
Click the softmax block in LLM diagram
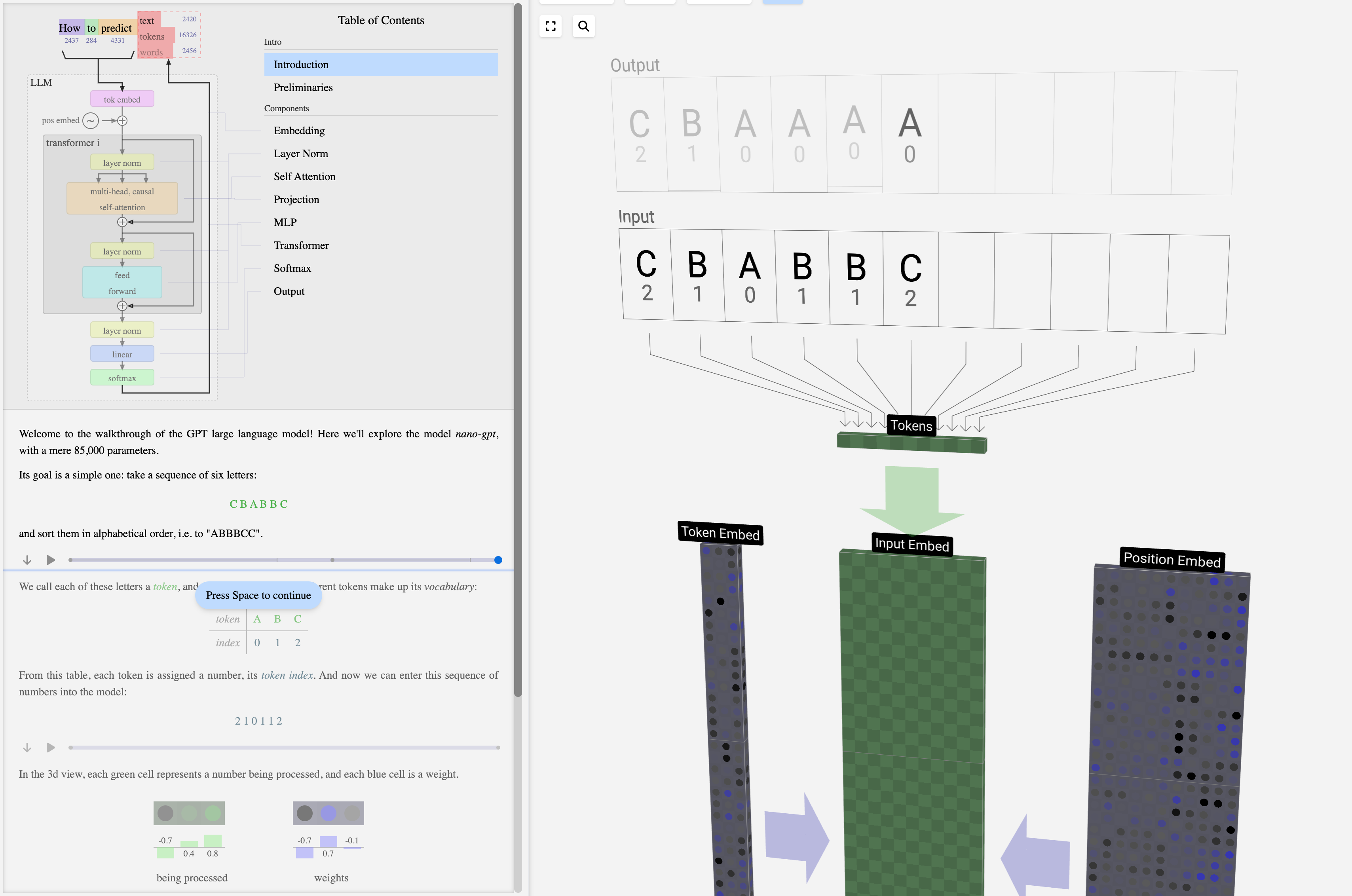coord(122,378)
